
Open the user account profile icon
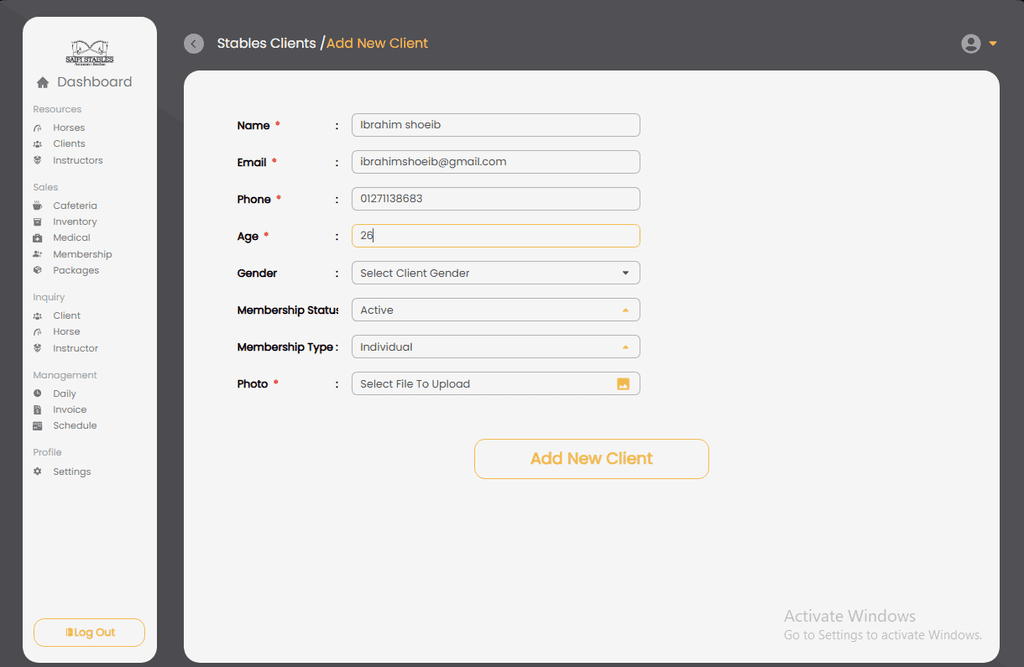(x=970, y=44)
